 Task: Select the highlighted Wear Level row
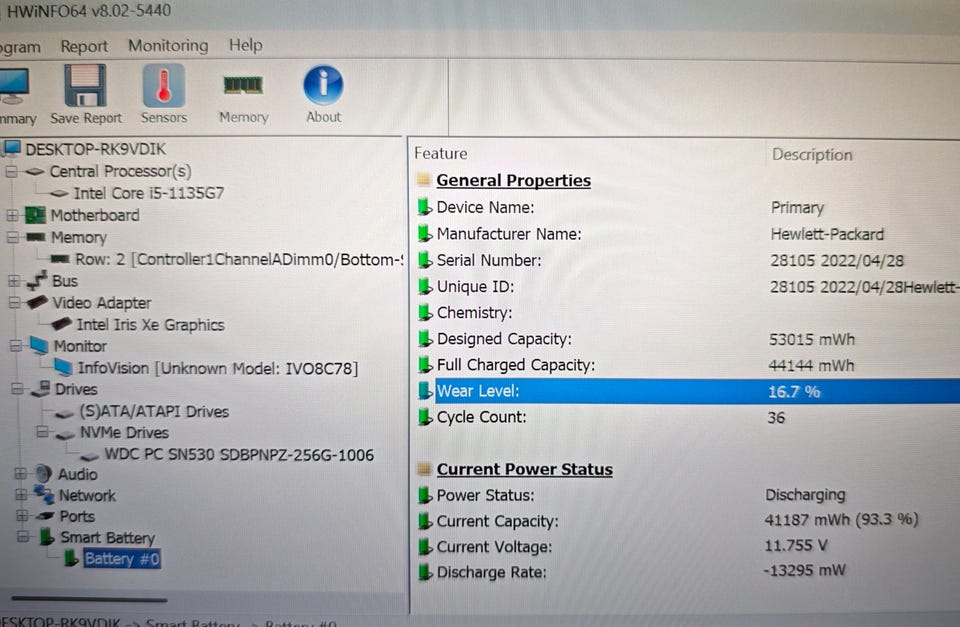687,391
